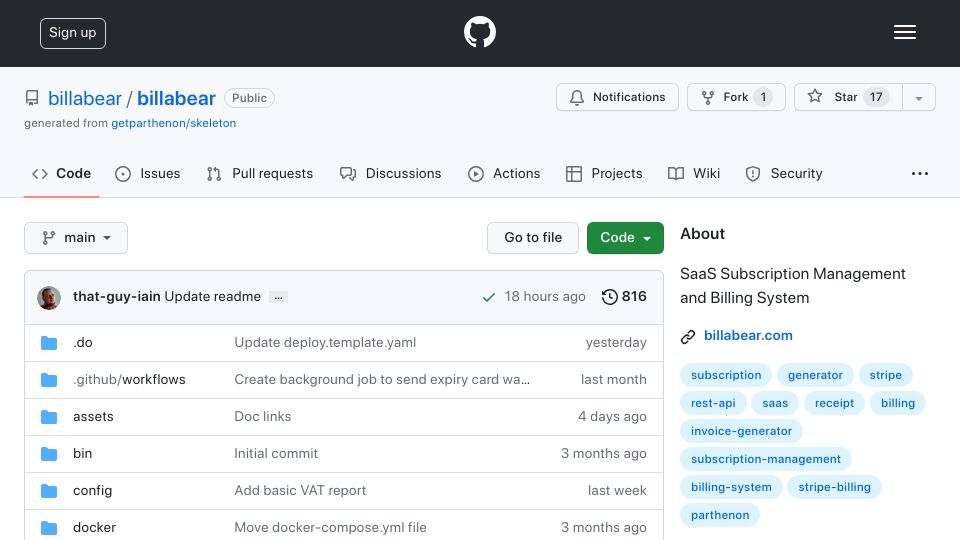Click the .github/workflows folder icon
This screenshot has width=960, height=540.
pos(49,380)
